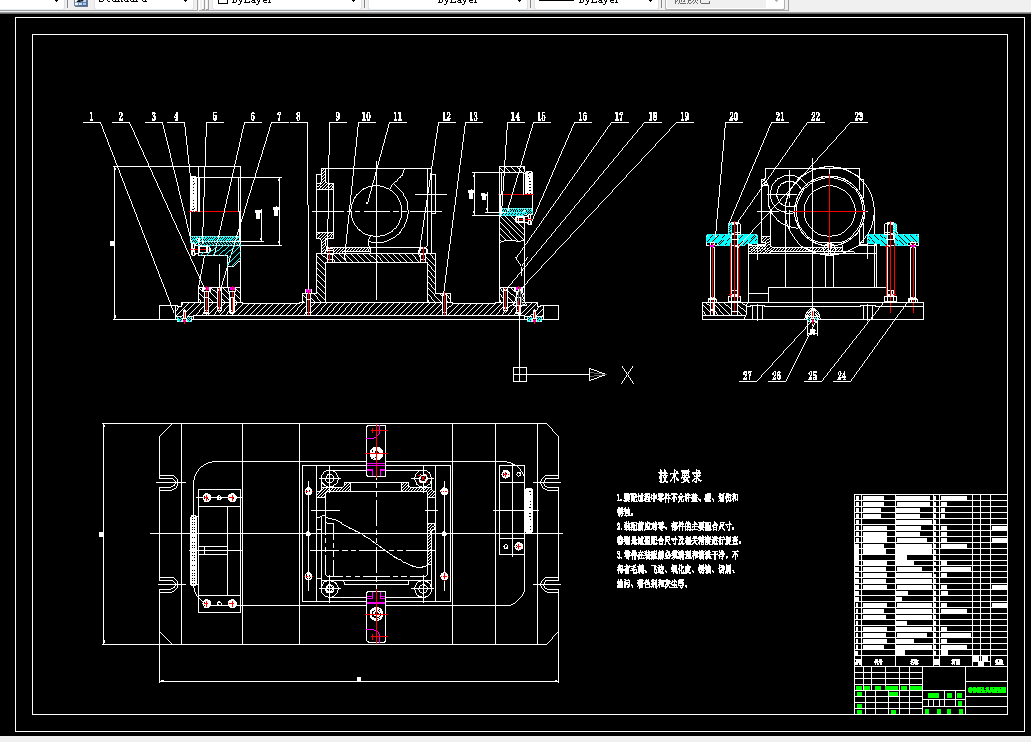The height and width of the screenshot is (742, 1031).
Task: Select part balloon number 4
Action: (x=176, y=116)
